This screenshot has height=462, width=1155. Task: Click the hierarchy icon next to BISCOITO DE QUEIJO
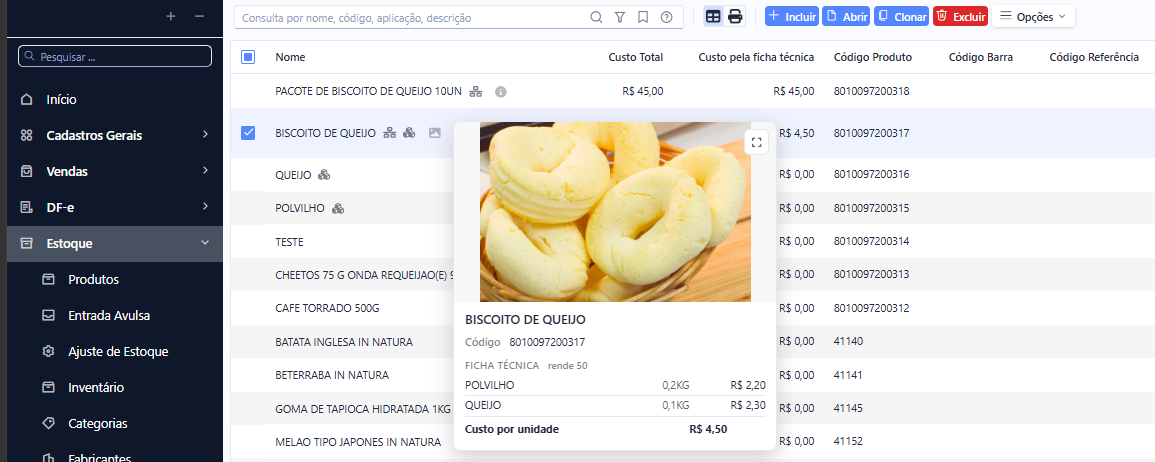[390, 133]
